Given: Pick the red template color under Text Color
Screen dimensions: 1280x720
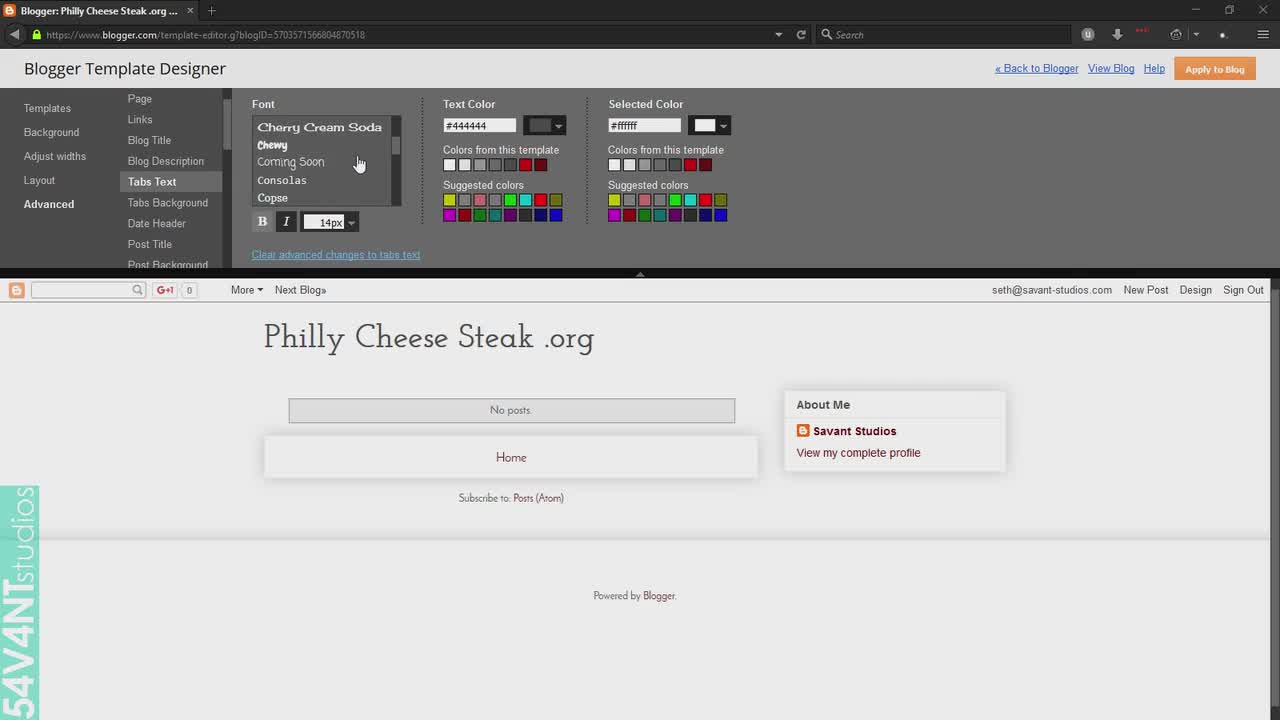Looking at the screenshot, I should coord(525,165).
